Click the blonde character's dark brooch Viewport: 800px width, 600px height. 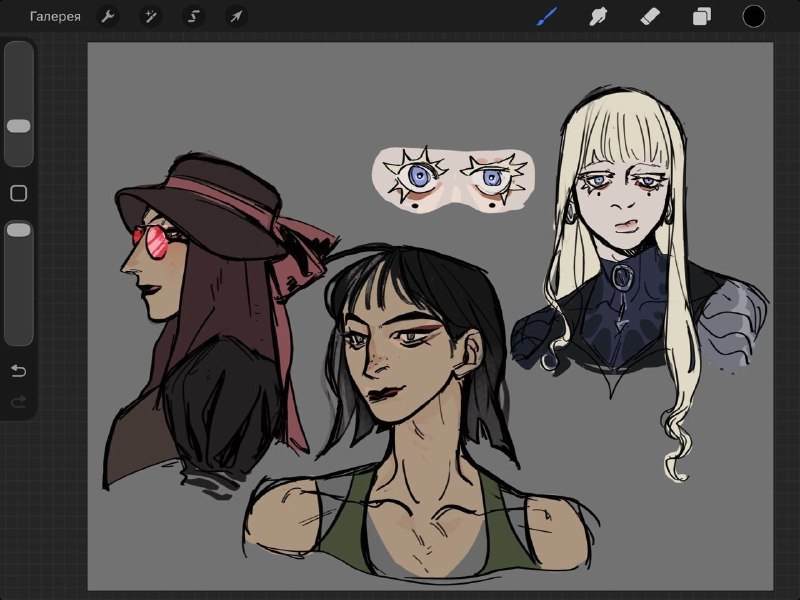(x=622, y=277)
